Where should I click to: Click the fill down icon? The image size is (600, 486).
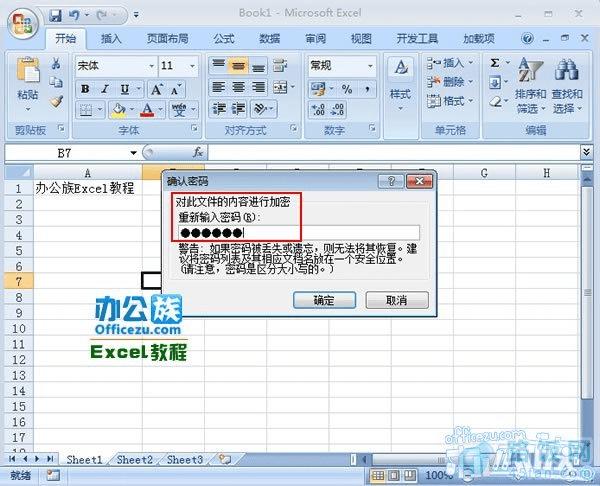(x=495, y=82)
